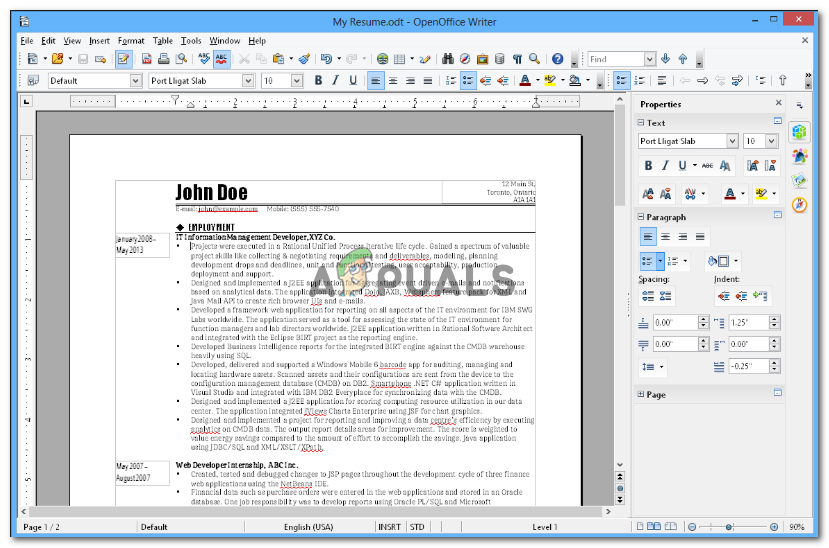This screenshot has height=548, width=829.
Task: Click inside the Find text field
Action: pyautogui.click(x=615, y=59)
